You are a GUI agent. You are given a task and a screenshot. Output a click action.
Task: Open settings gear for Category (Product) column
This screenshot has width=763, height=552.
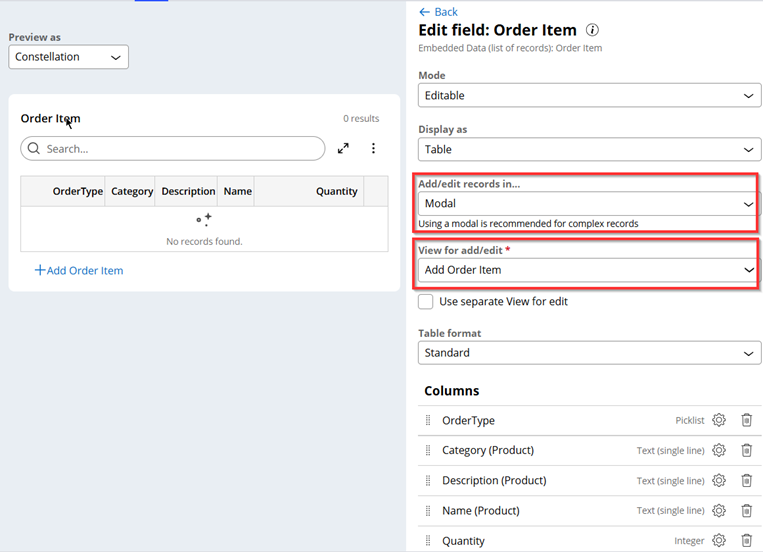(x=719, y=450)
